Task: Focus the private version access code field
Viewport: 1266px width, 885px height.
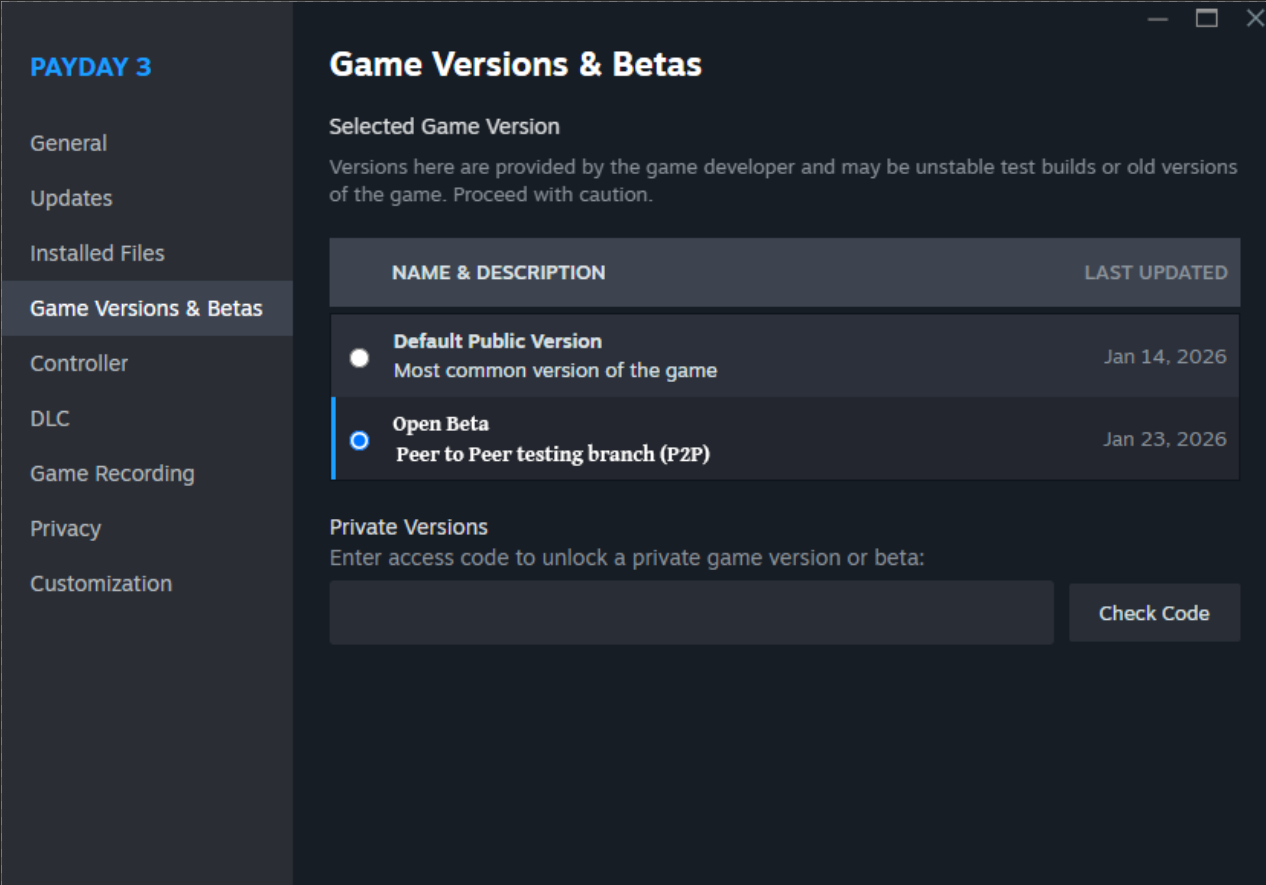Action: (x=691, y=613)
